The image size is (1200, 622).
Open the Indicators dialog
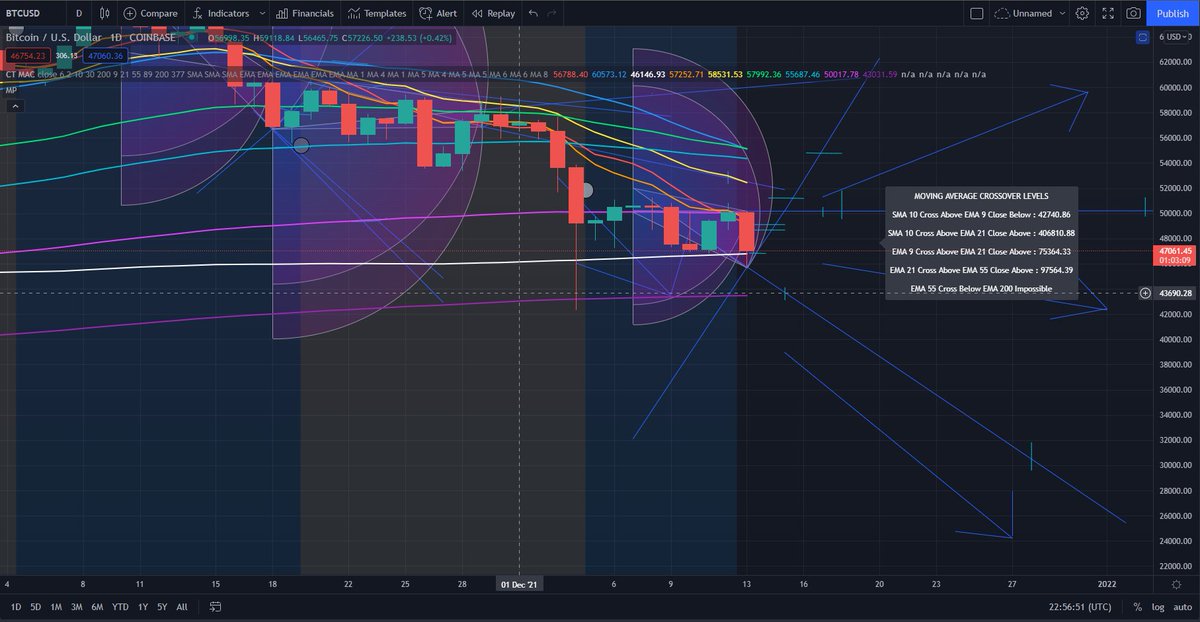click(x=220, y=13)
